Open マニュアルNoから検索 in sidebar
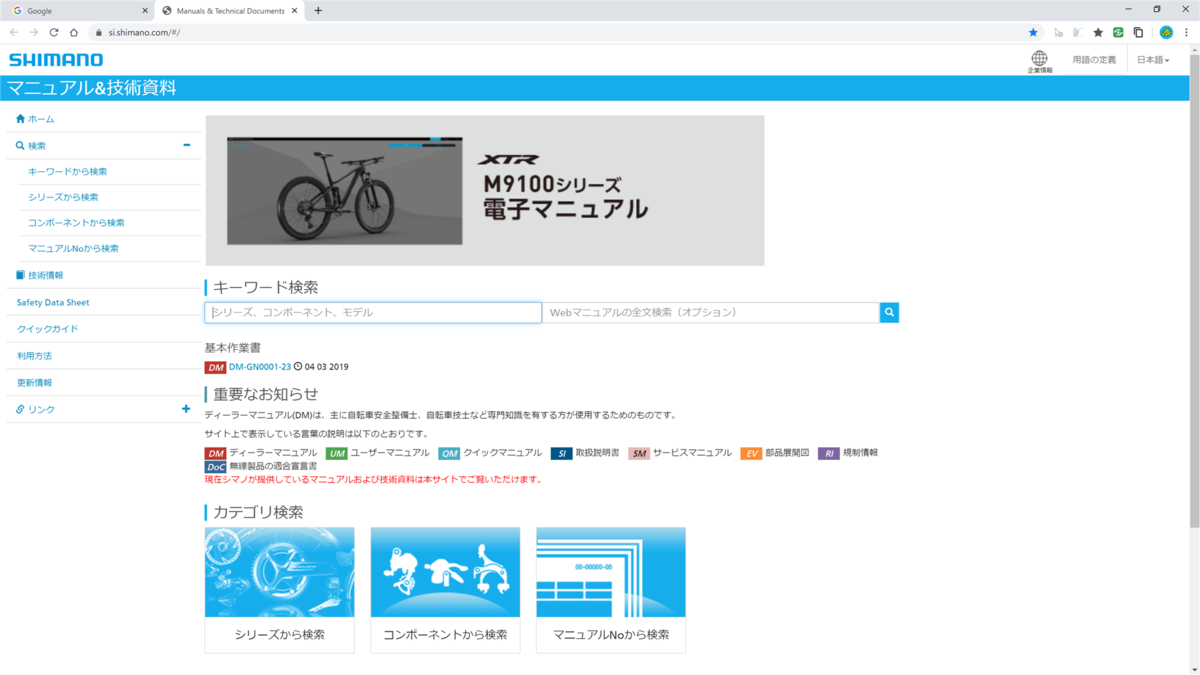1200x675 pixels. point(73,248)
